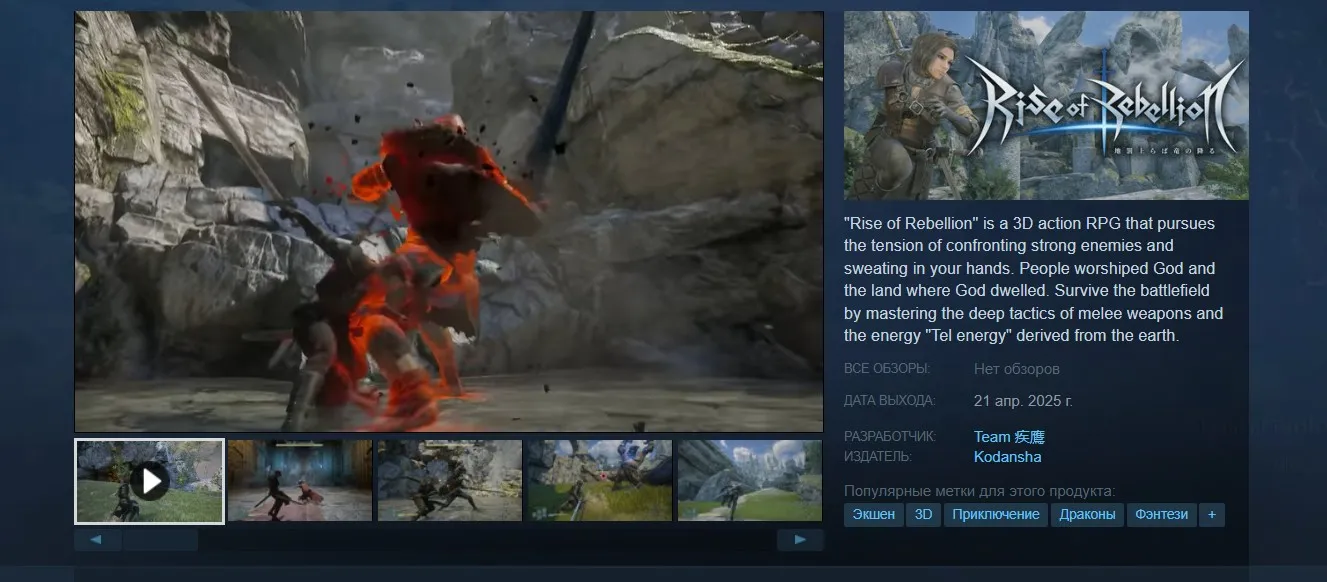Viewport: 1327px width, 582px height.
Task: Select the Экшен tag
Action: coord(873,515)
